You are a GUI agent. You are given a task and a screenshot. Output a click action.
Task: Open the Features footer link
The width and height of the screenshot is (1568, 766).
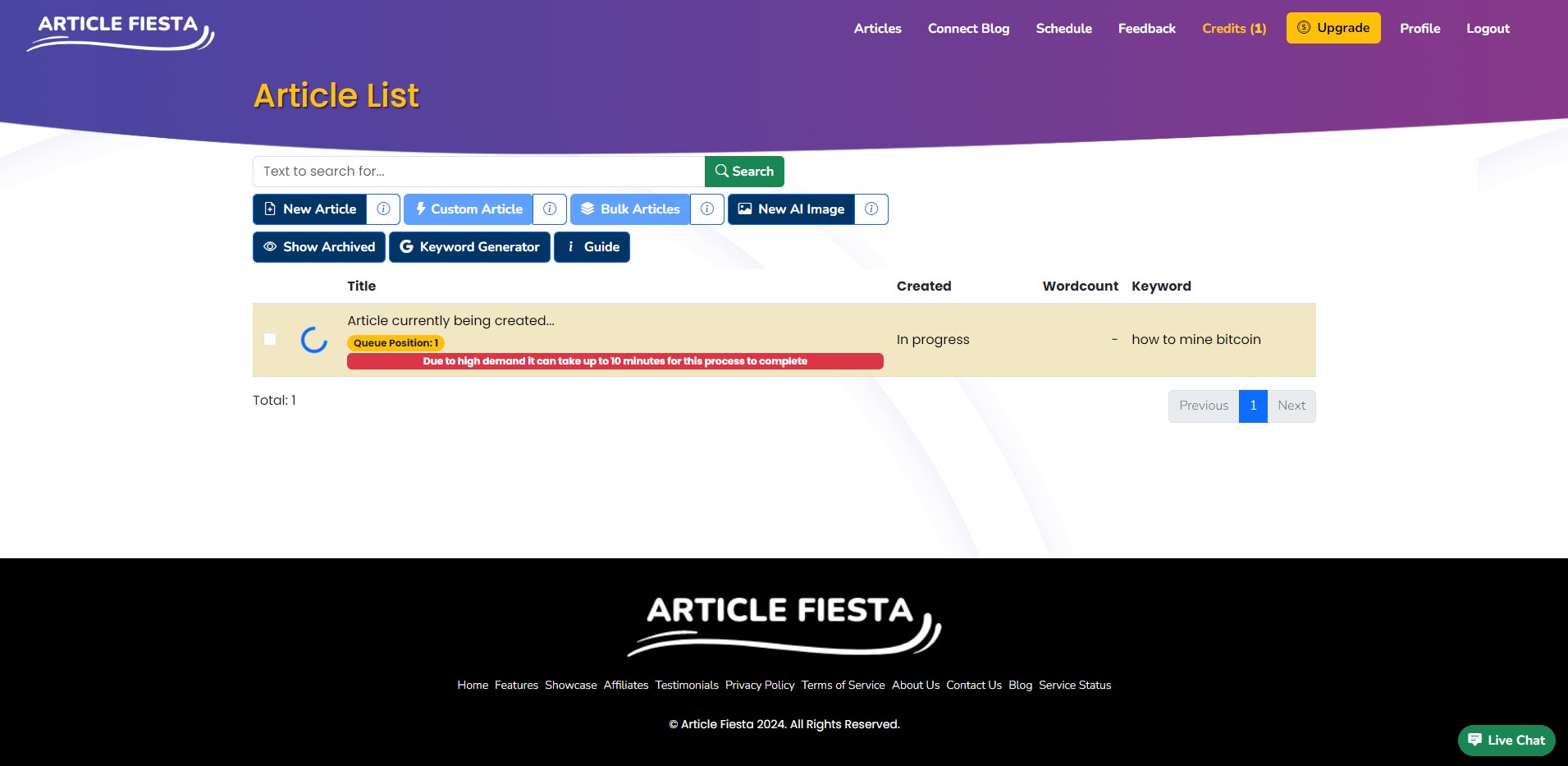click(516, 686)
